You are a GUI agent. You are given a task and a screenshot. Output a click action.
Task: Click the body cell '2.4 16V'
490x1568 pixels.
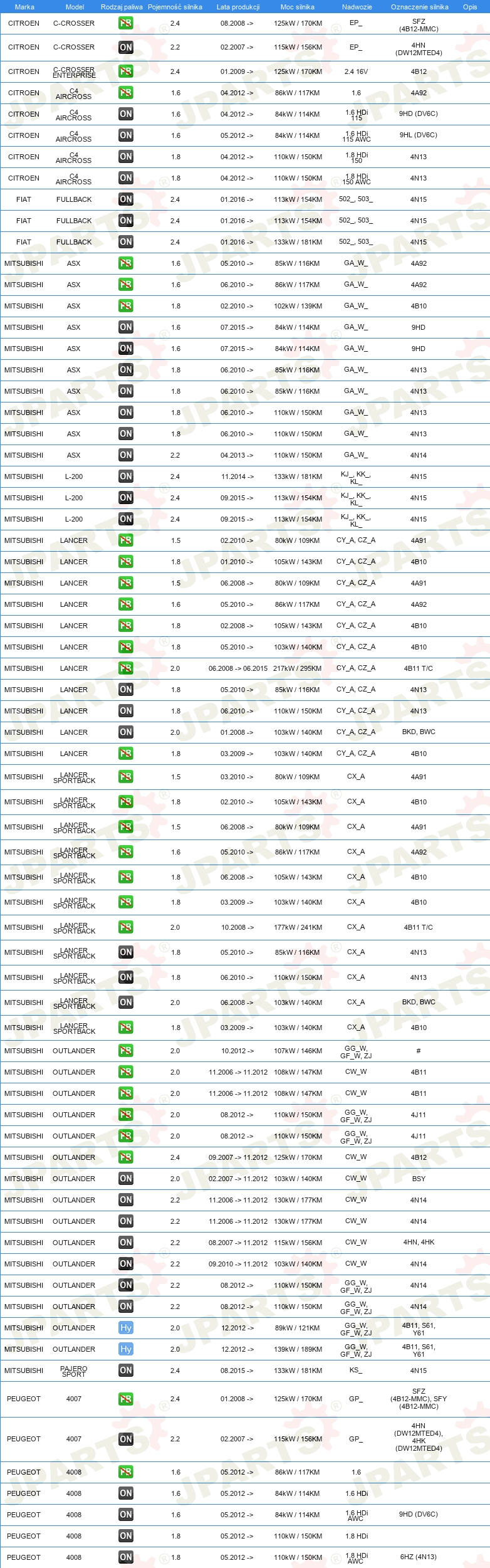click(x=356, y=71)
